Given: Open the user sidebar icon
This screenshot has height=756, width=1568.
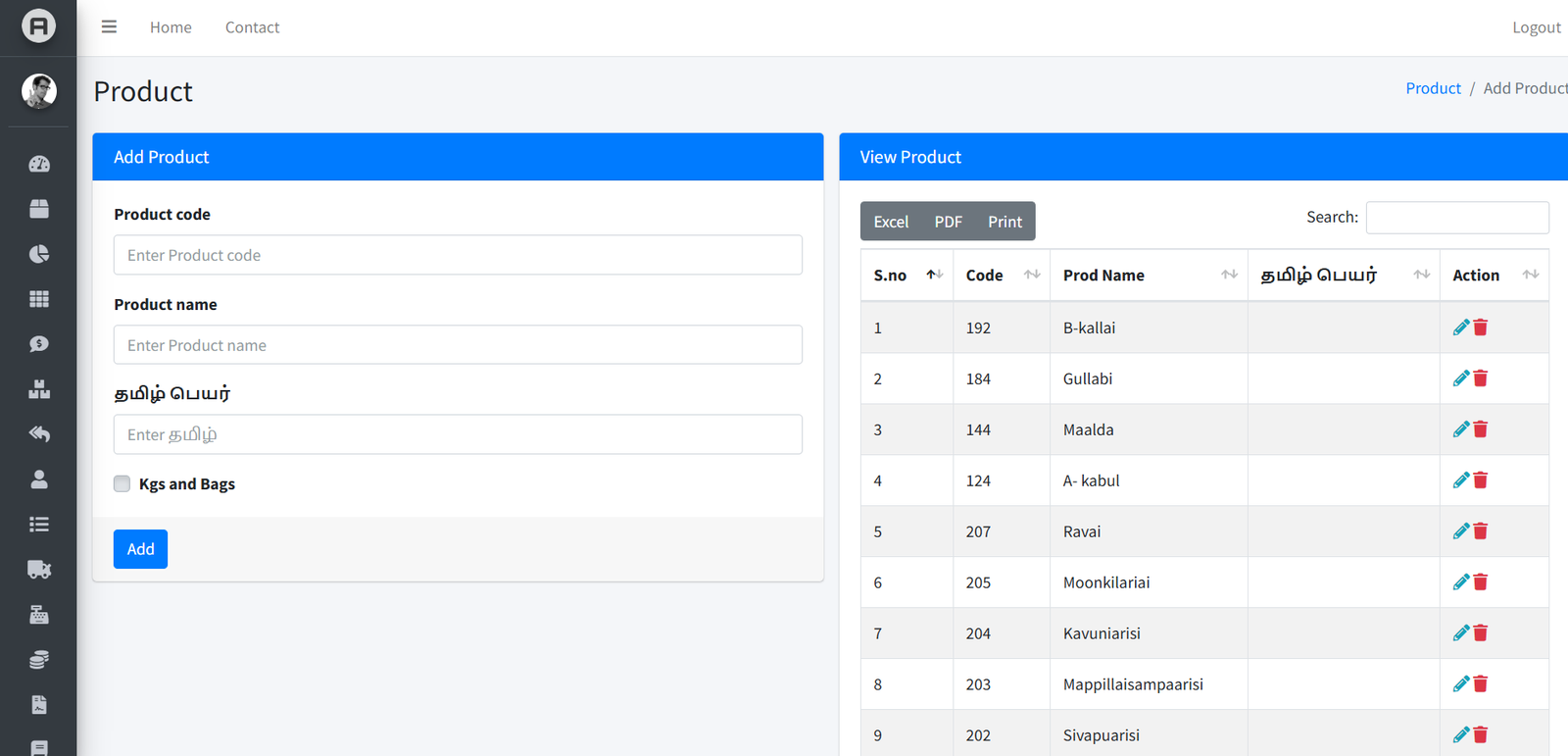Looking at the screenshot, I should (x=39, y=479).
